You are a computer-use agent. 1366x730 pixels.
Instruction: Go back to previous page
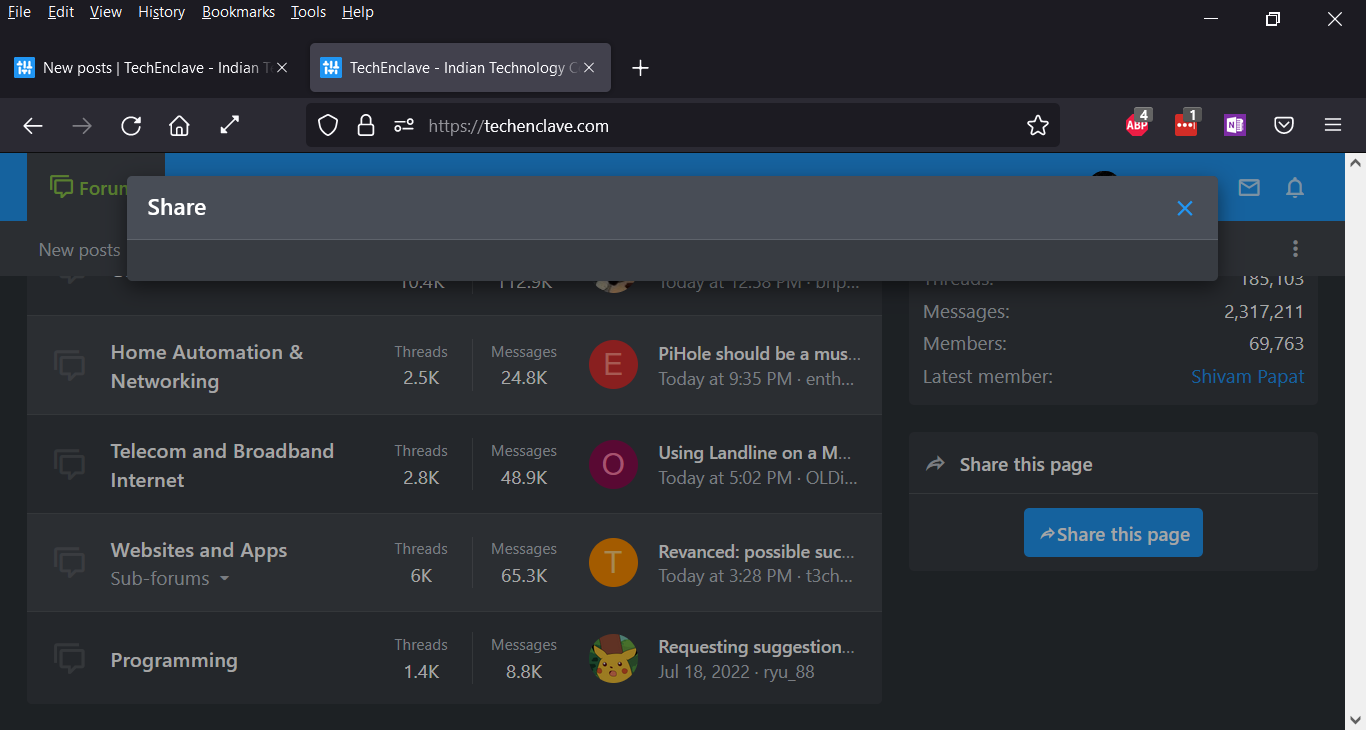pyautogui.click(x=33, y=125)
